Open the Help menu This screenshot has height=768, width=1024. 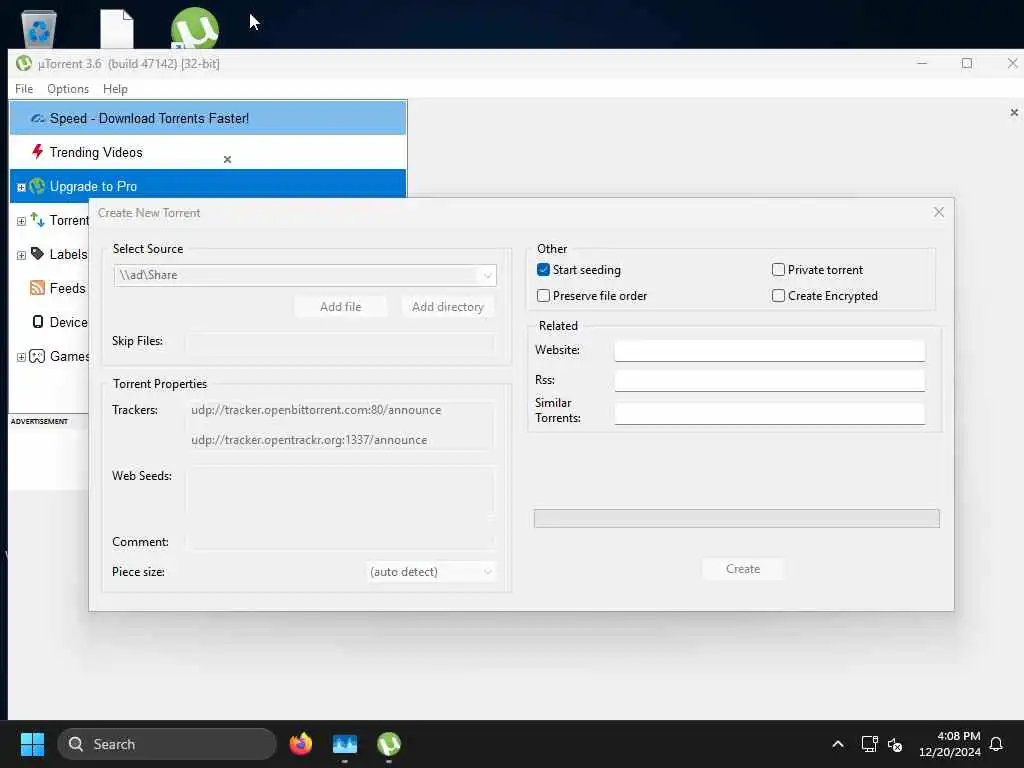click(115, 89)
